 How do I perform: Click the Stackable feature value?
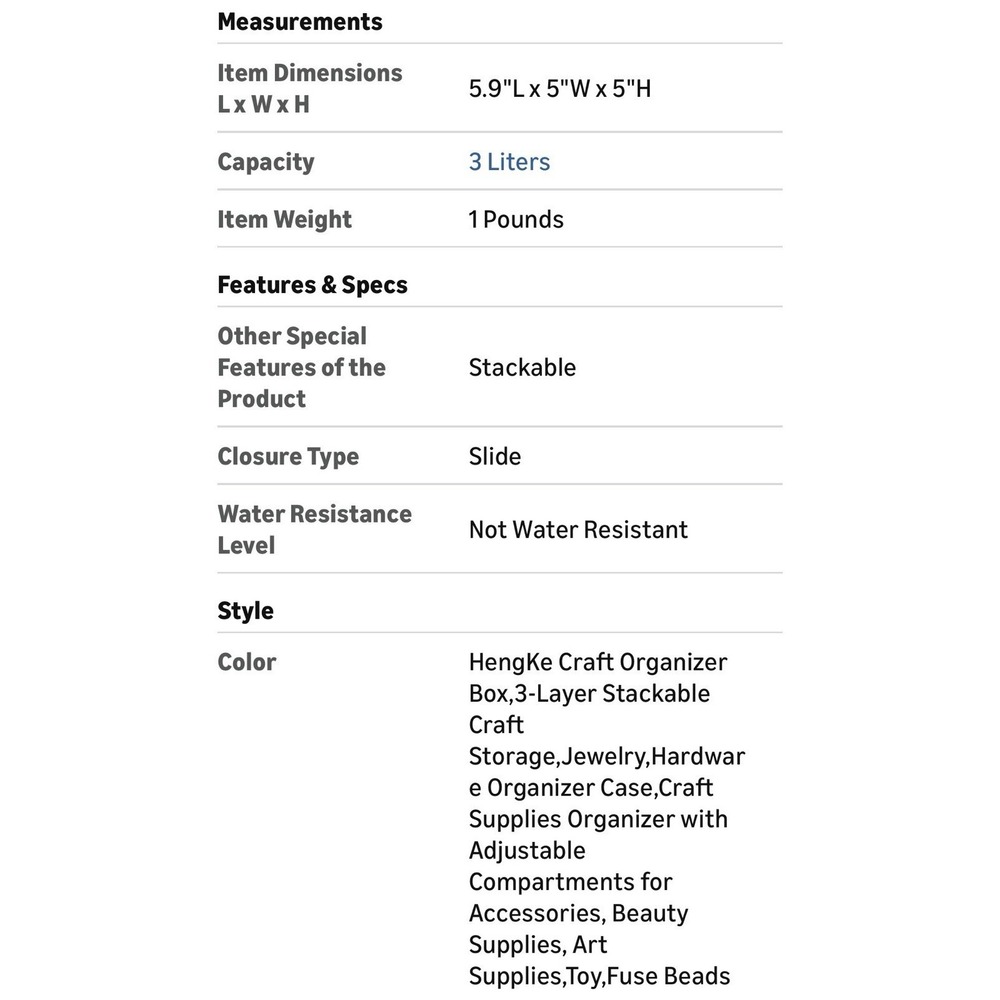(522, 367)
